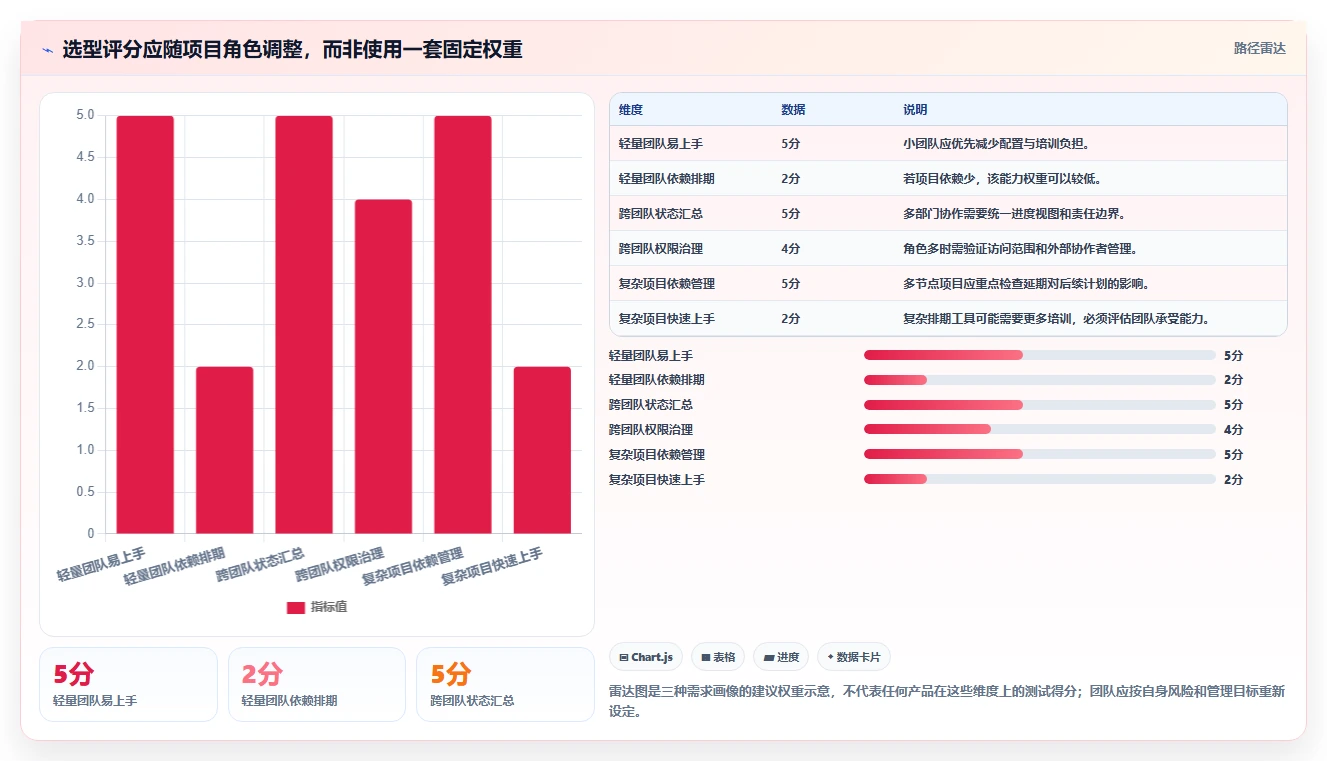This screenshot has width=1327, height=761.
Task: Click 小团队应优先减少配置与培训负担 description
Action: point(996,144)
